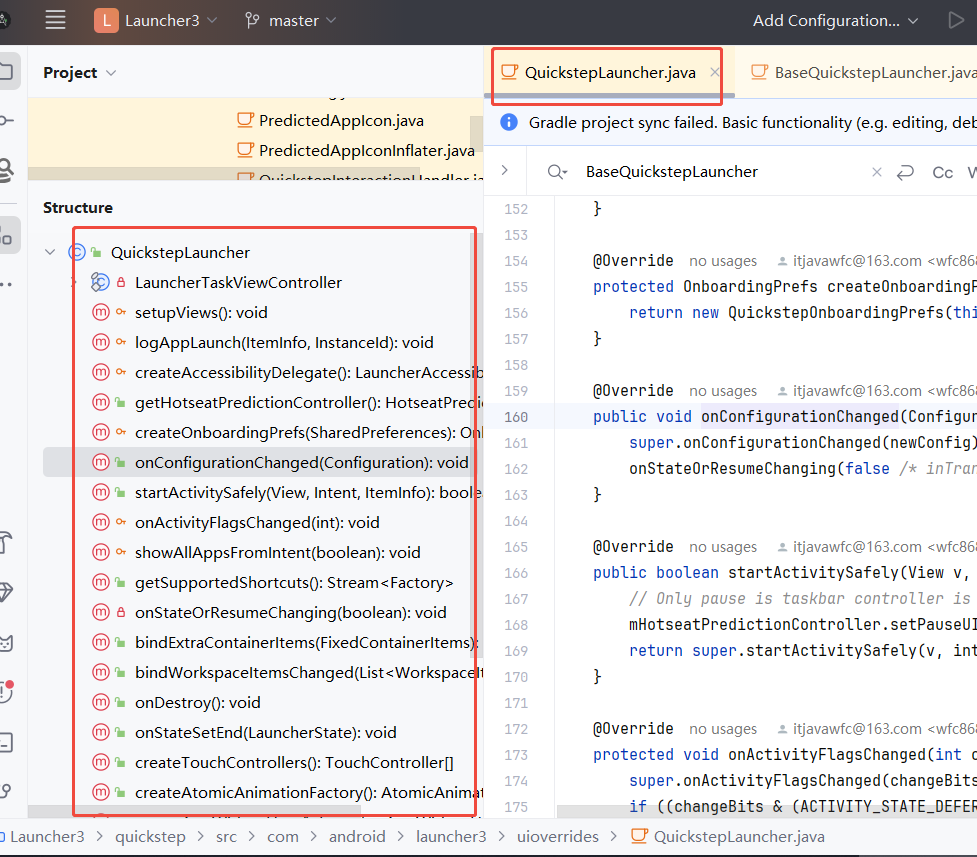
Task: Open the Structure tool window sidebar icon
Action: (6, 236)
